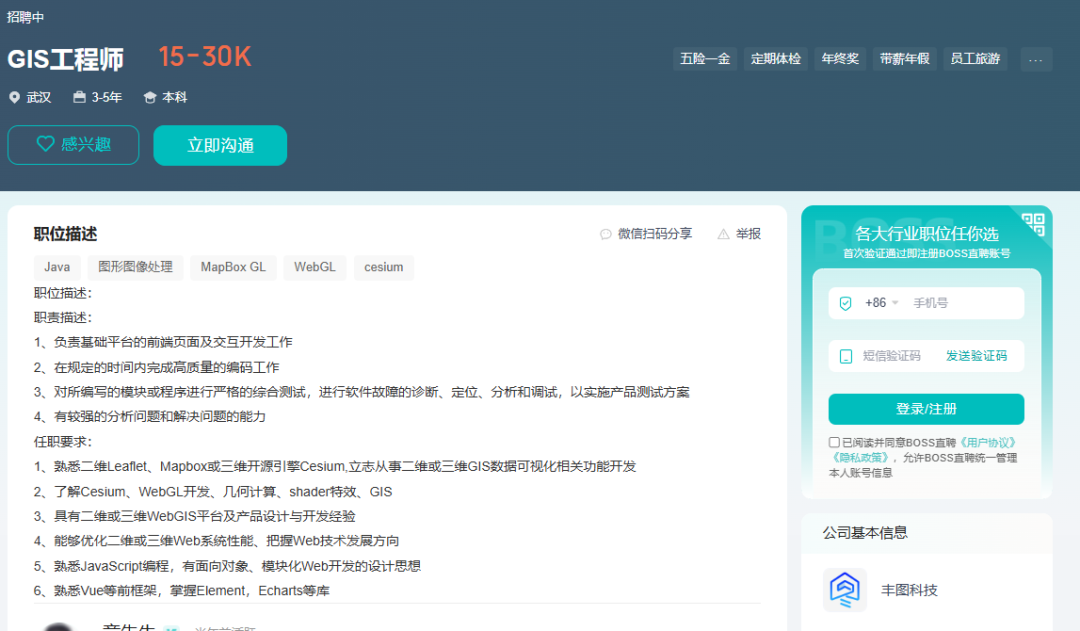Select the 五险一金 benefit tag
This screenshot has width=1080, height=631.
click(x=705, y=58)
